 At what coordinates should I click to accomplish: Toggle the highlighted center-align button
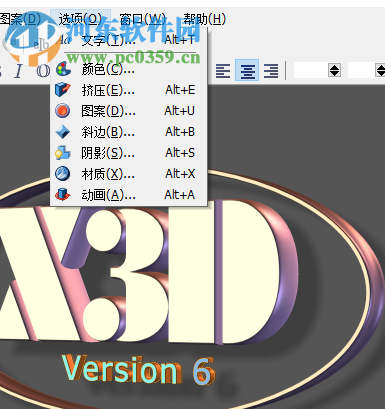(x=247, y=70)
